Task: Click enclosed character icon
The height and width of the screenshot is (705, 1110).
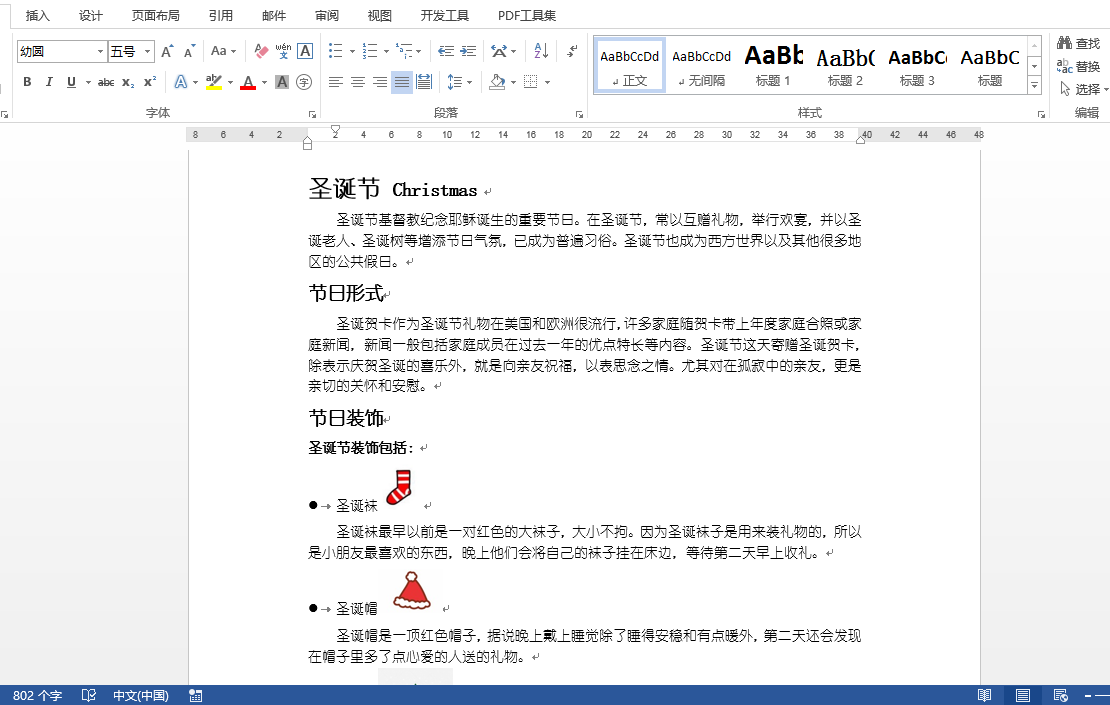Action: [304, 82]
